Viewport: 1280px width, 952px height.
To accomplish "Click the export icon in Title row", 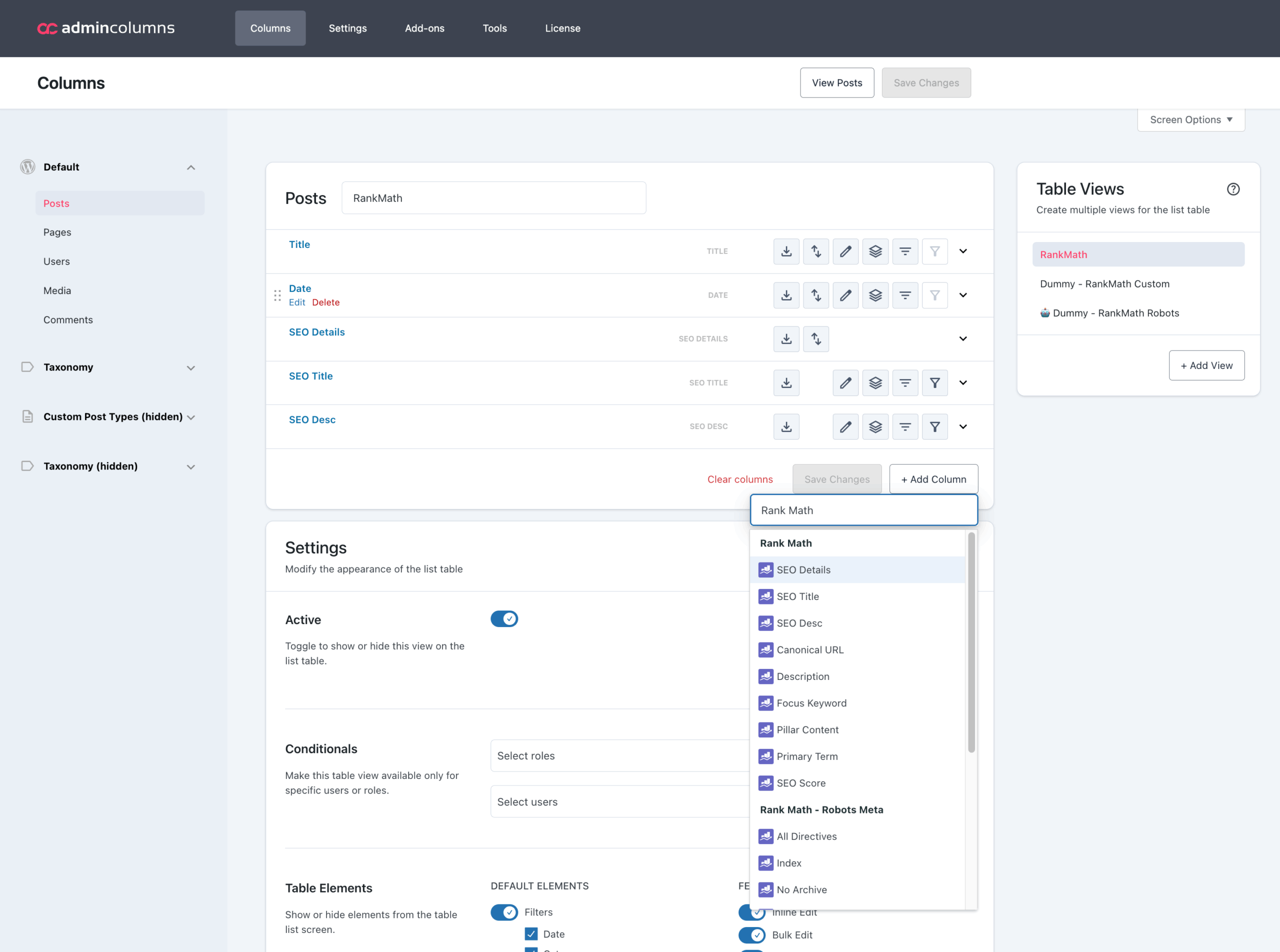I will tap(786, 251).
